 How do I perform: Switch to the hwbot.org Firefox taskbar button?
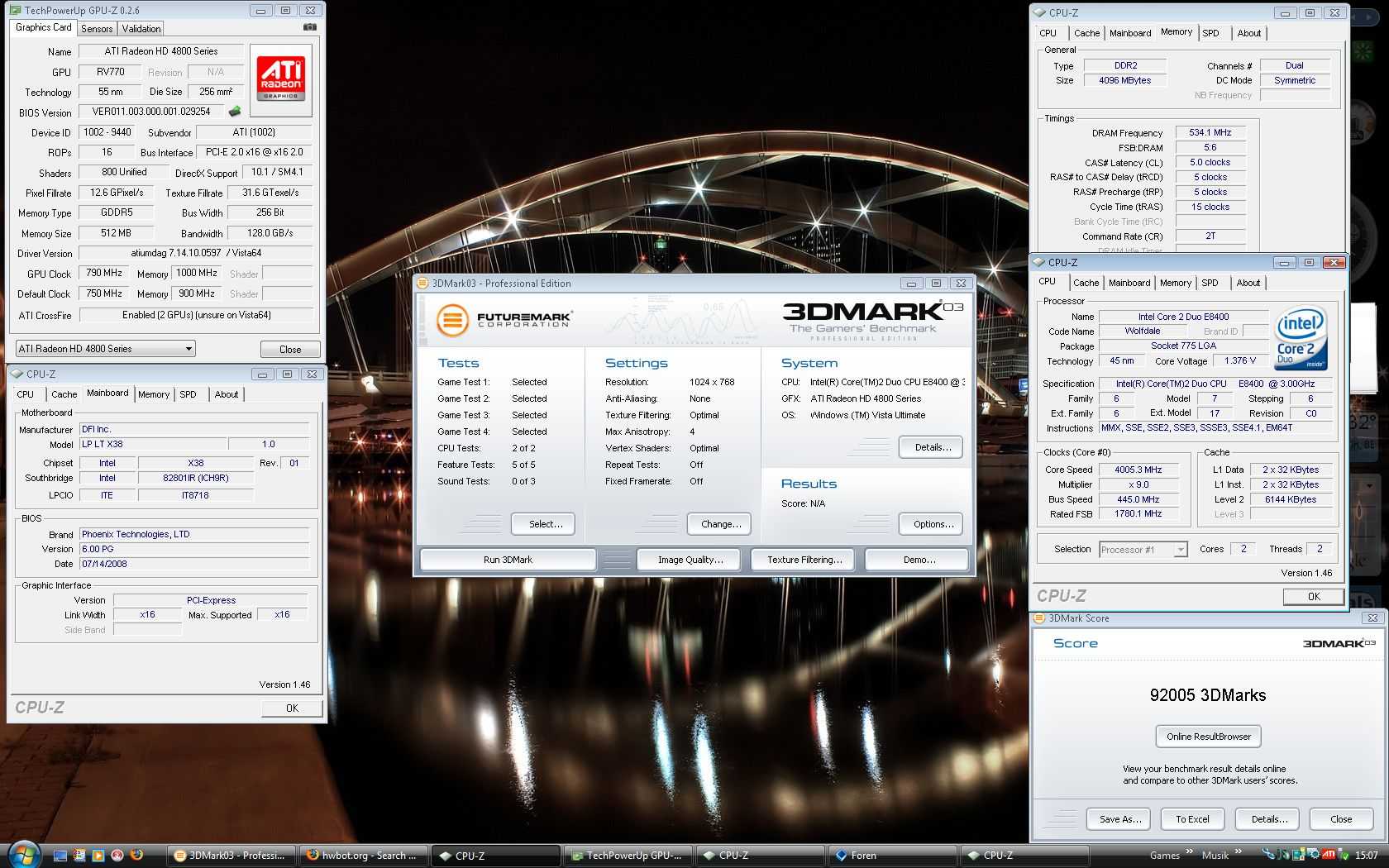point(364,856)
